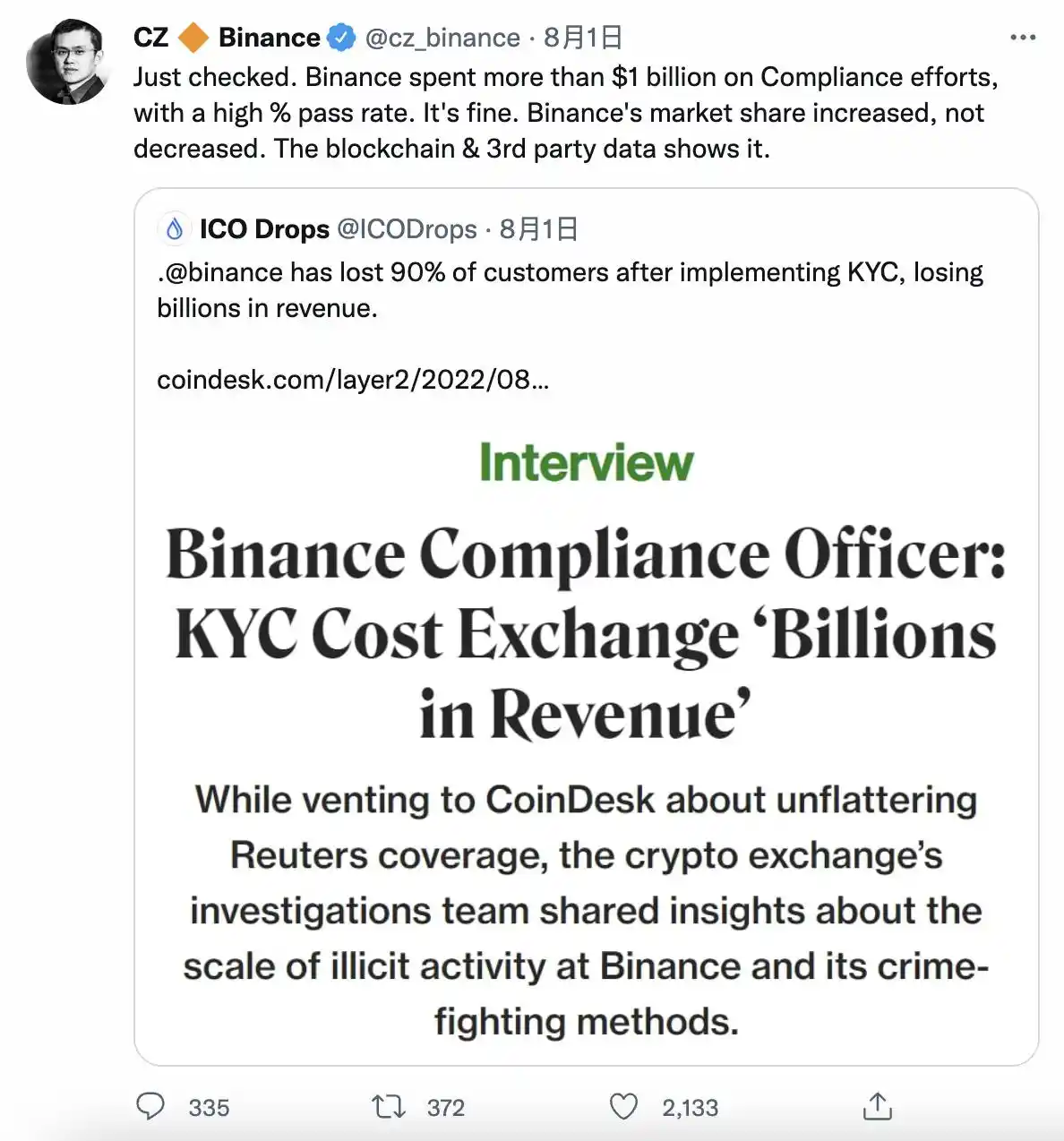Click the 2,133 likes count
The width and height of the screenshot is (1064, 1141).
[x=690, y=1108]
